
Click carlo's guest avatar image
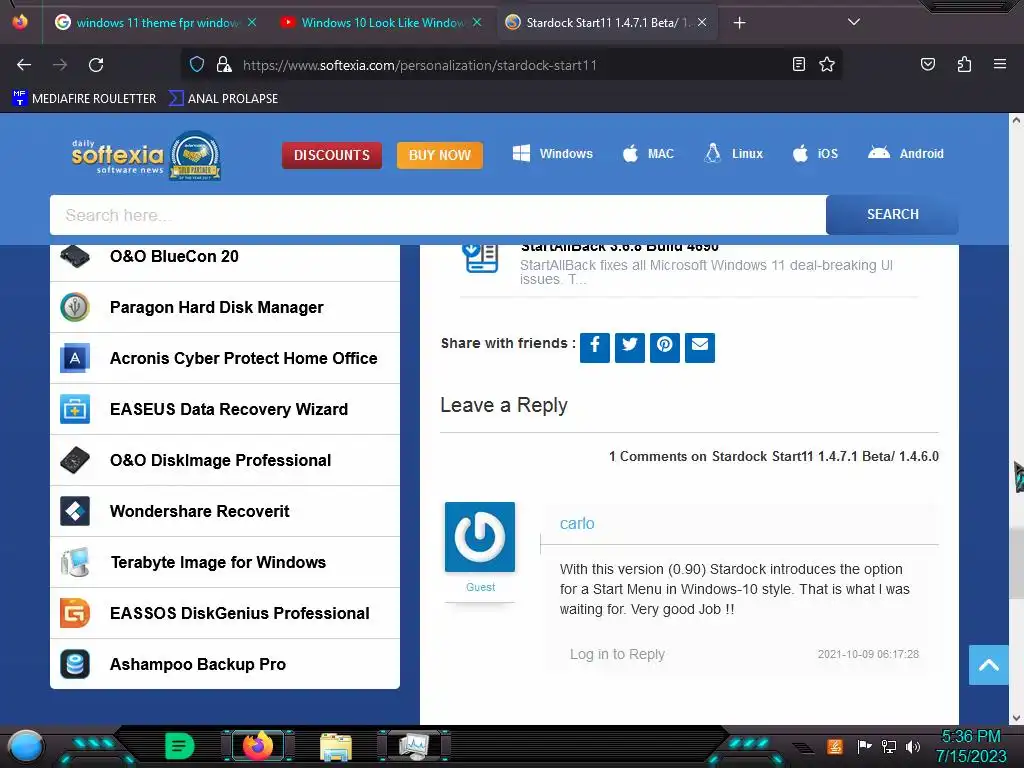coord(480,537)
